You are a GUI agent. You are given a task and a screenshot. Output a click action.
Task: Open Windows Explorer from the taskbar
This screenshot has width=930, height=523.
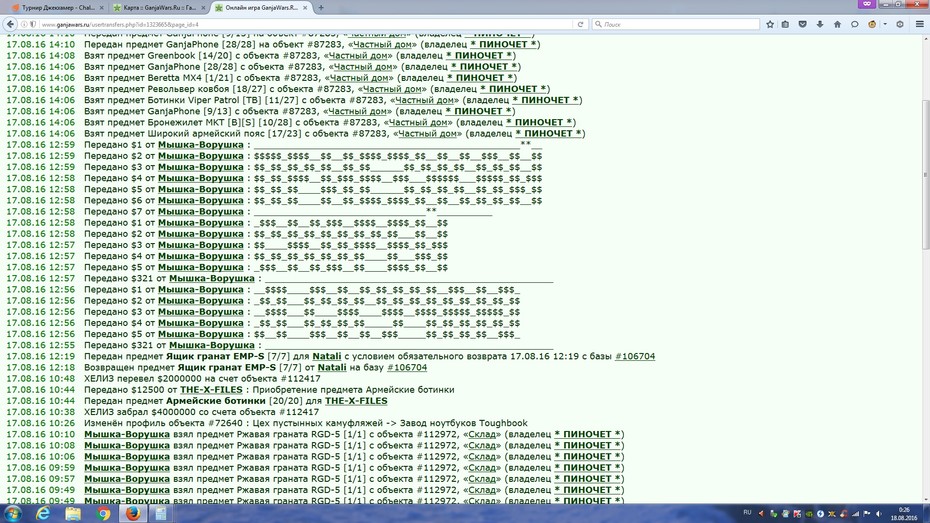(x=73, y=514)
